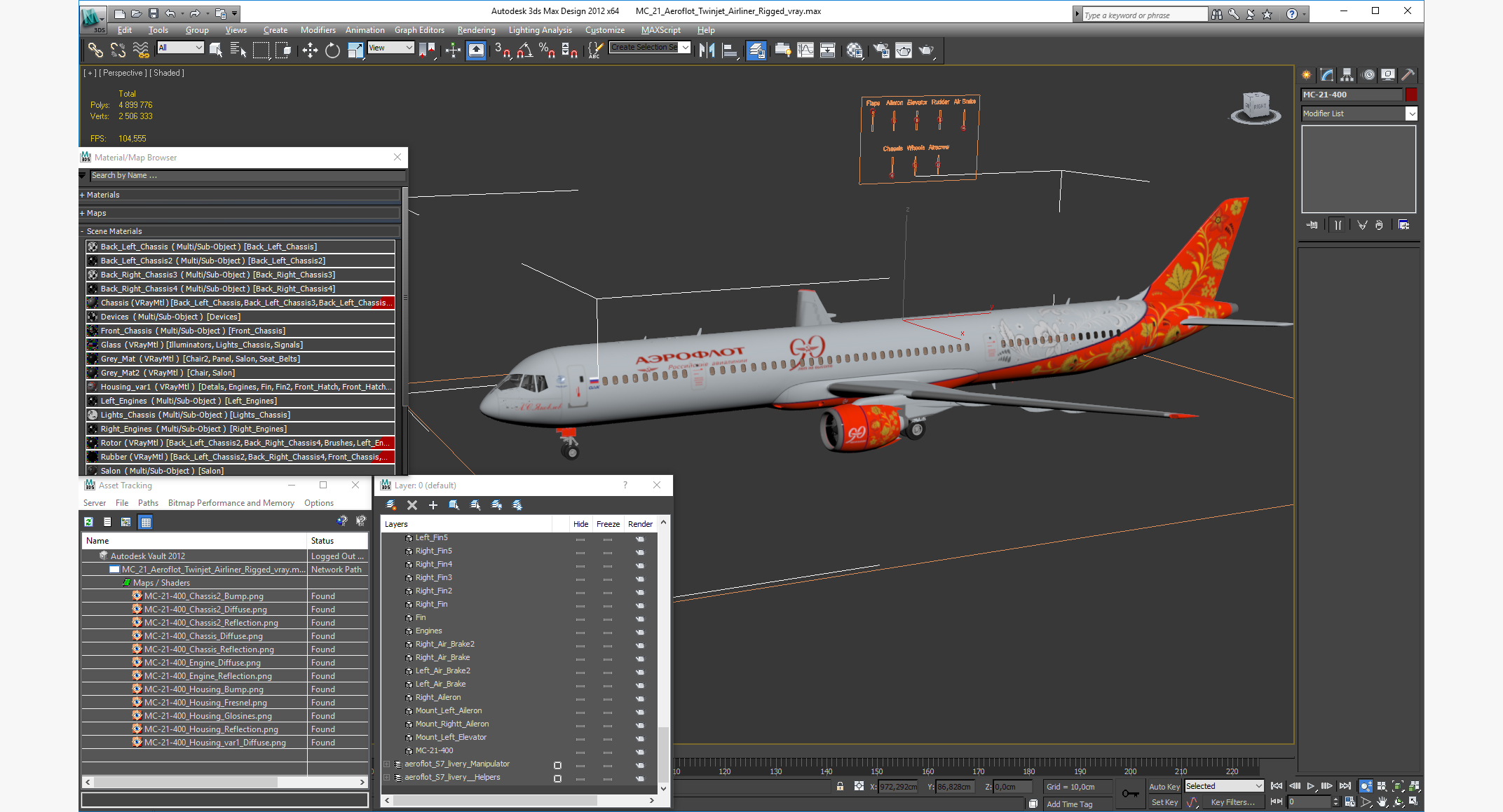Screen dimensions: 1503x812
Task: Toggle the Selection Lock padlock
Action: click(840, 786)
